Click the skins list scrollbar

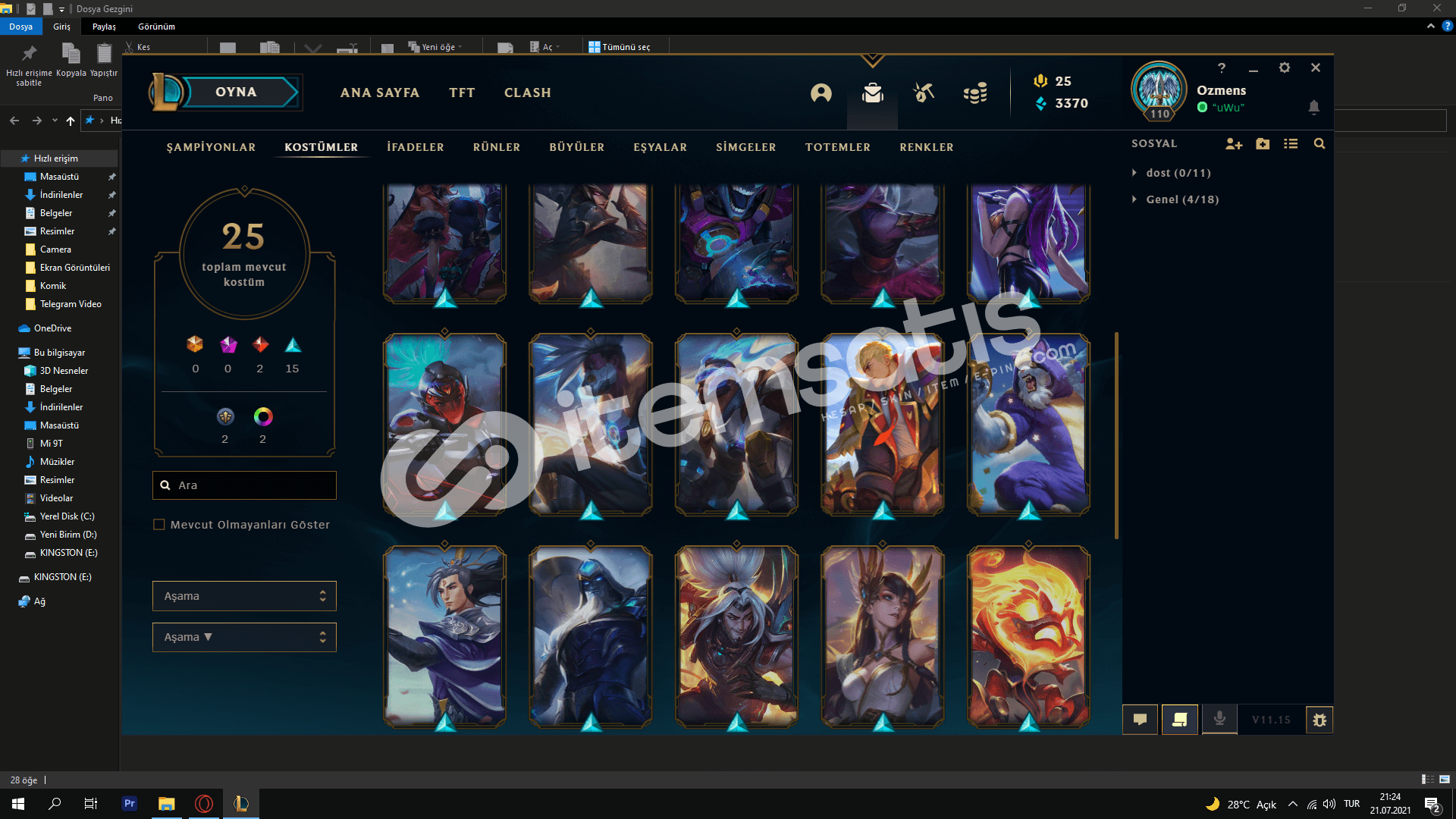[1116, 435]
